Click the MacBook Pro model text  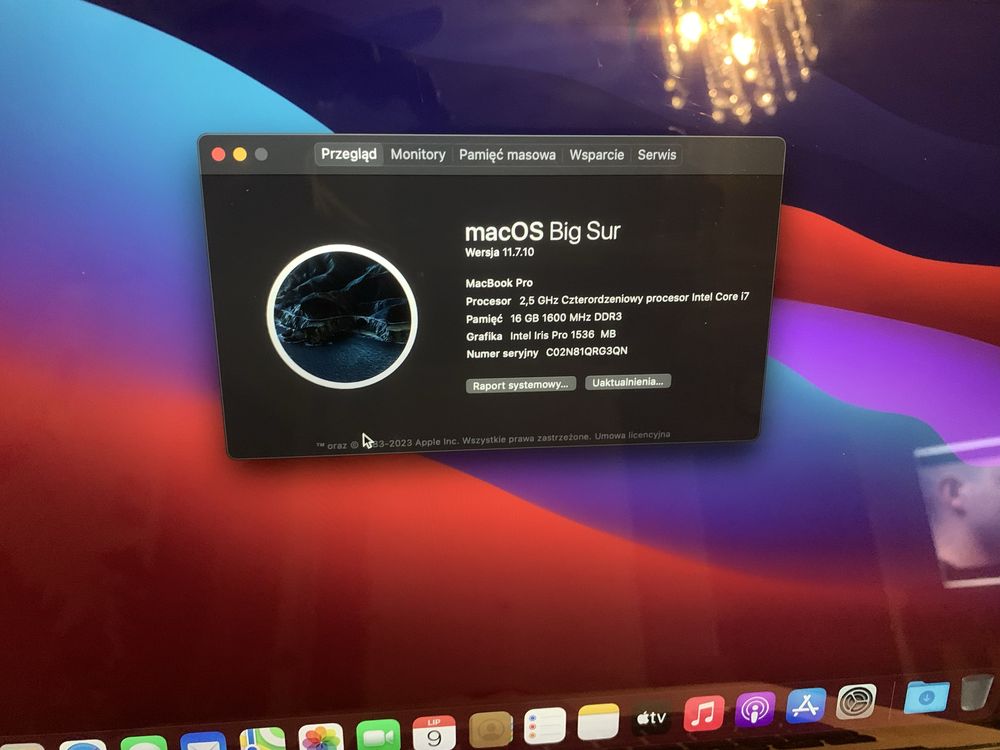pyautogui.click(x=499, y=283)
